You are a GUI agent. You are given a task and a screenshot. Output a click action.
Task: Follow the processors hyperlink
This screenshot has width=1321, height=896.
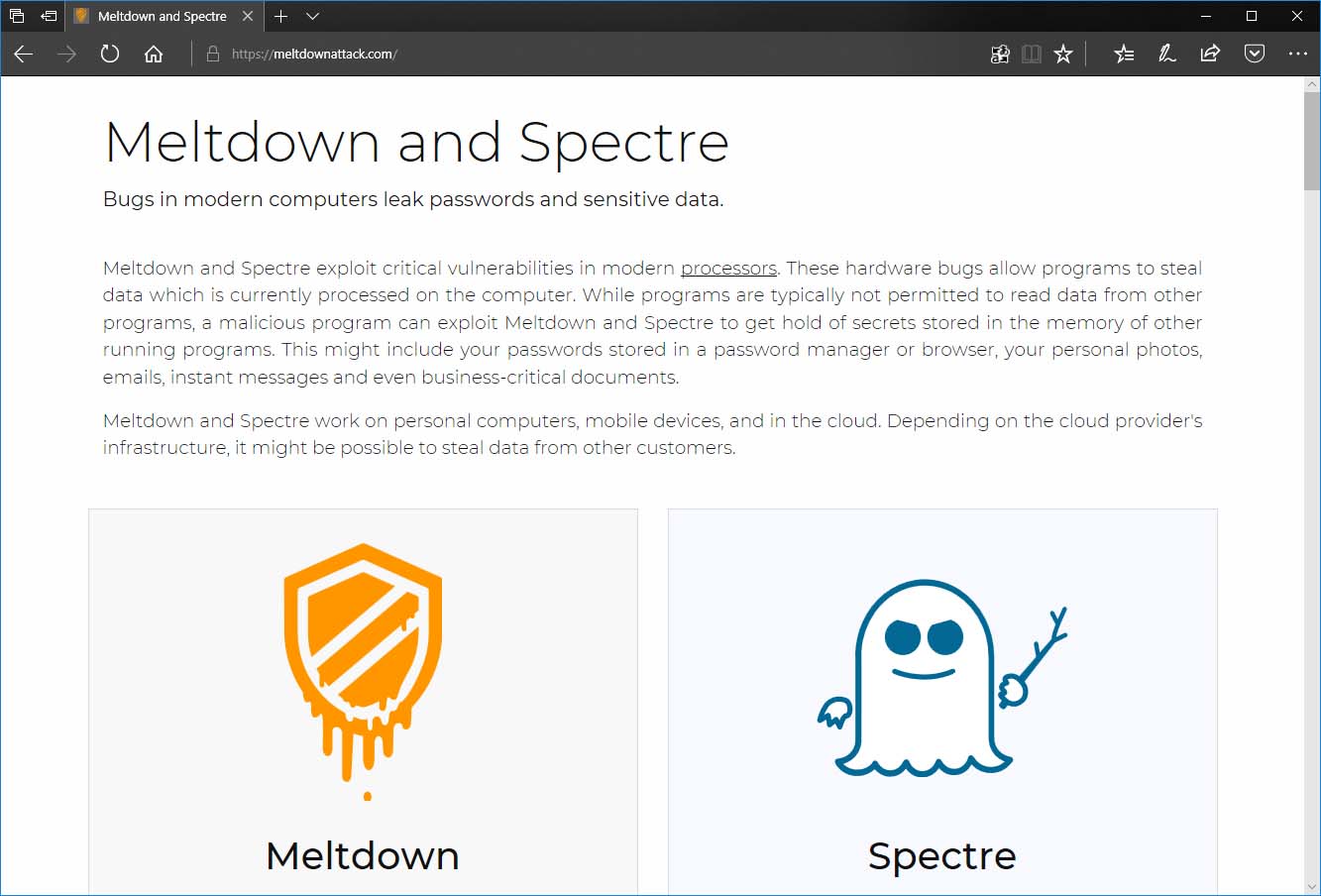728,269
